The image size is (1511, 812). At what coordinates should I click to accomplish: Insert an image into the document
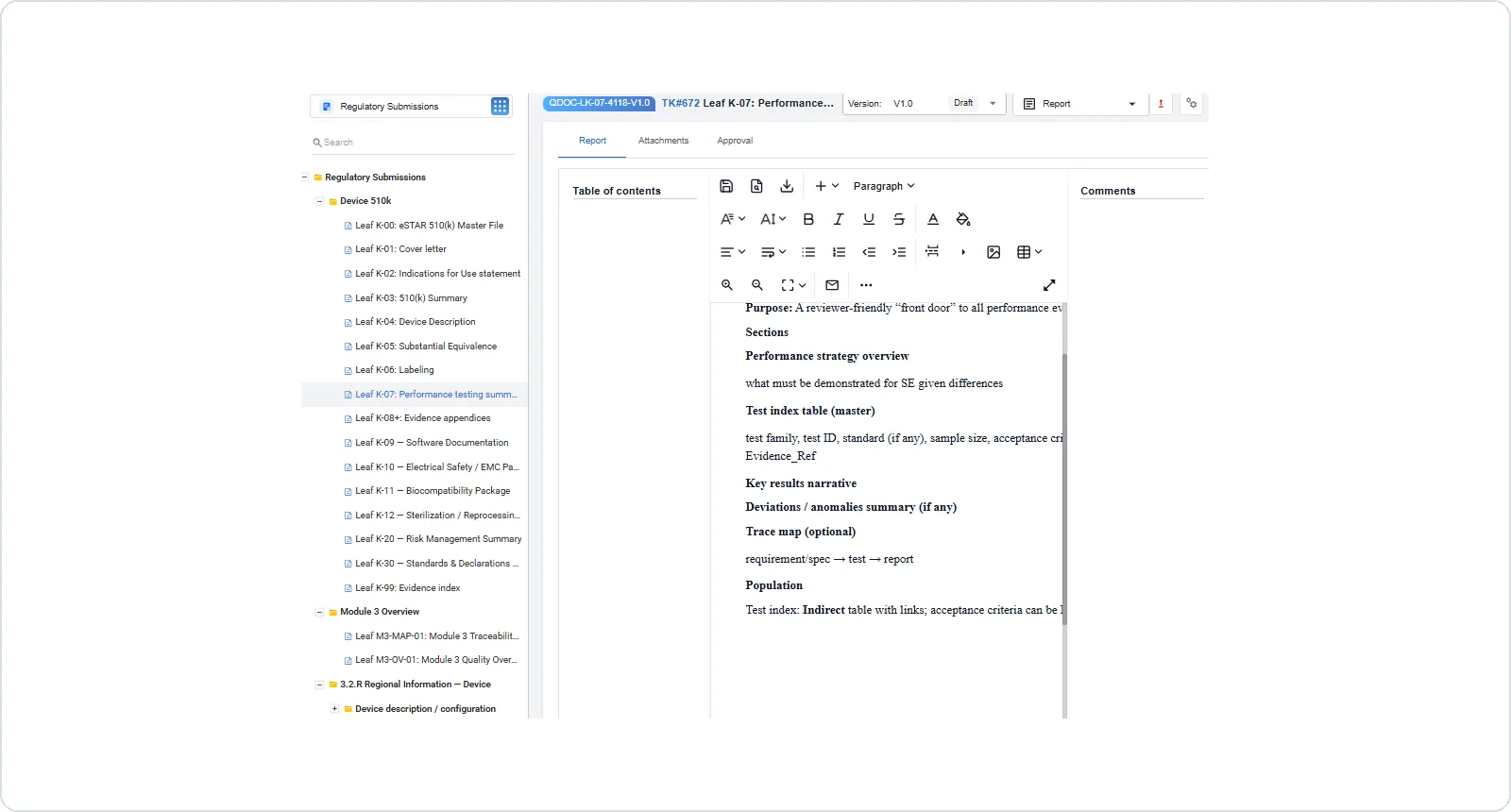[x=993, y=252]
